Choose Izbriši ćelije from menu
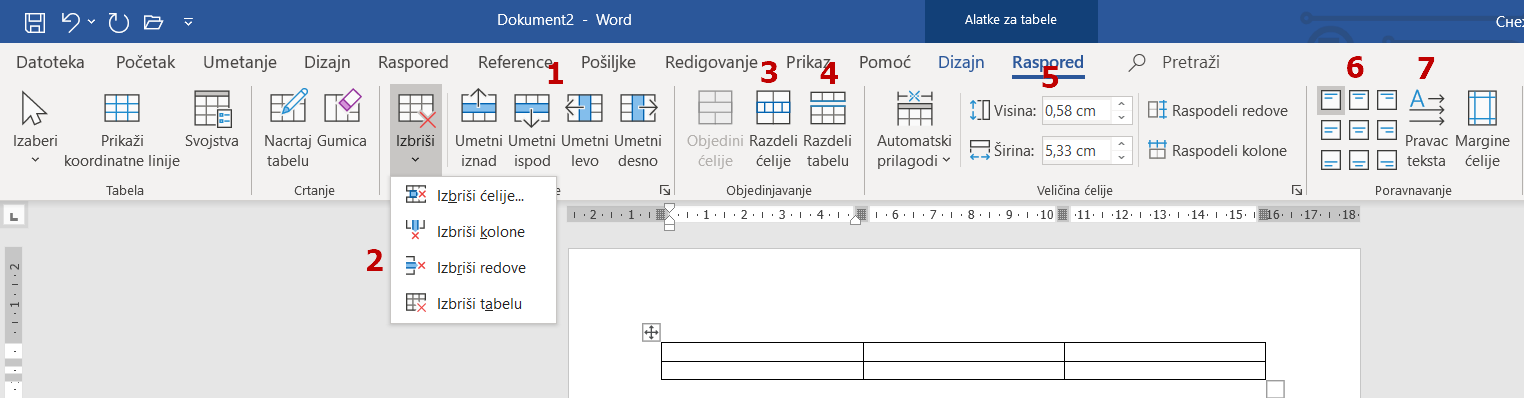This screenshot has width=1524, height=398. [473, 195]
